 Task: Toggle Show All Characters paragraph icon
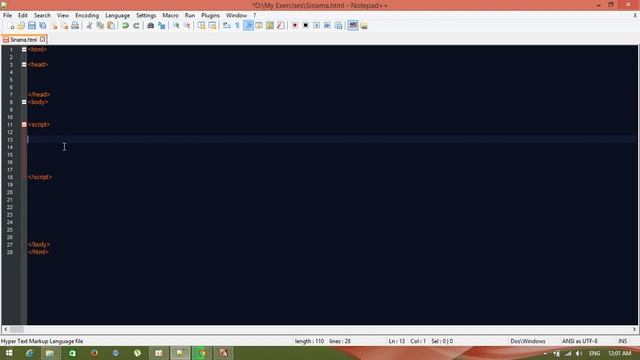tap(237, 26)
